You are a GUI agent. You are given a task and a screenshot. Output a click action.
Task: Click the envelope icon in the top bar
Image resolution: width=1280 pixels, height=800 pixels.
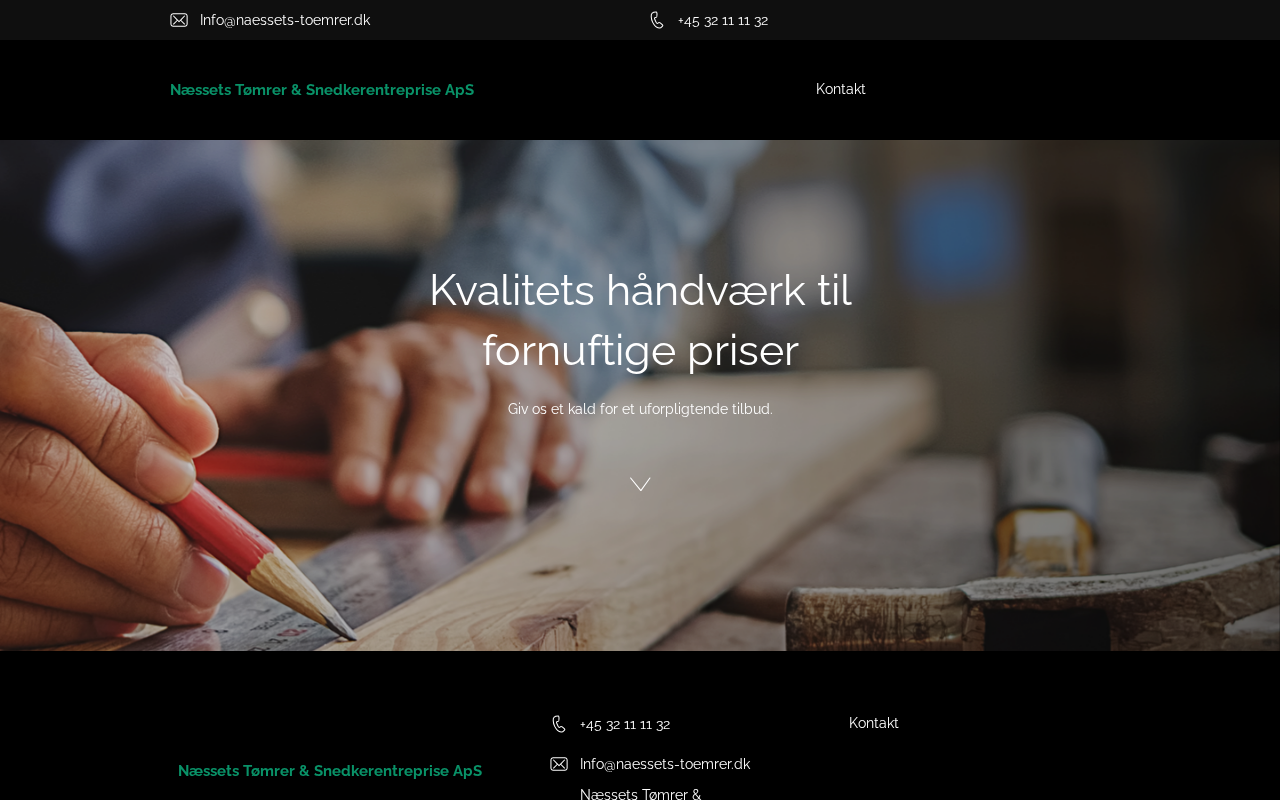[179, 20]
